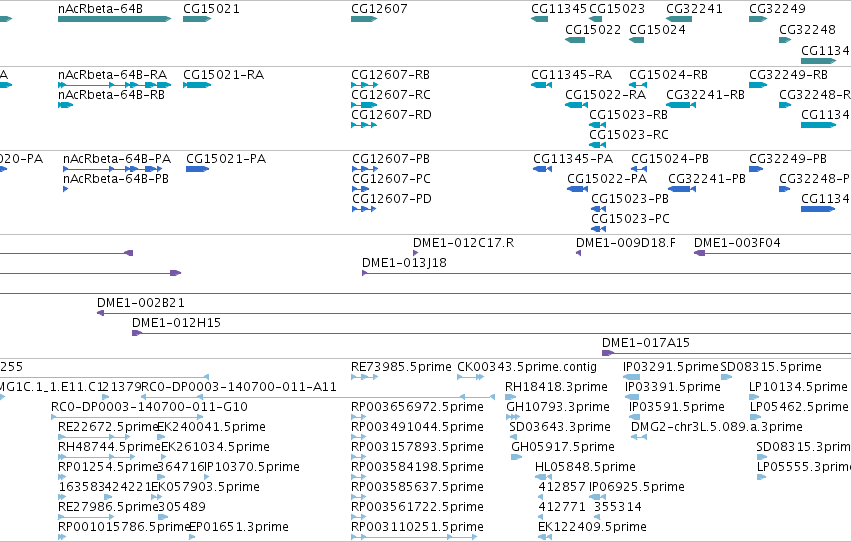
Task: Select transcript nAcRbeta-64B-RA
Action: [x=115, y=85]
